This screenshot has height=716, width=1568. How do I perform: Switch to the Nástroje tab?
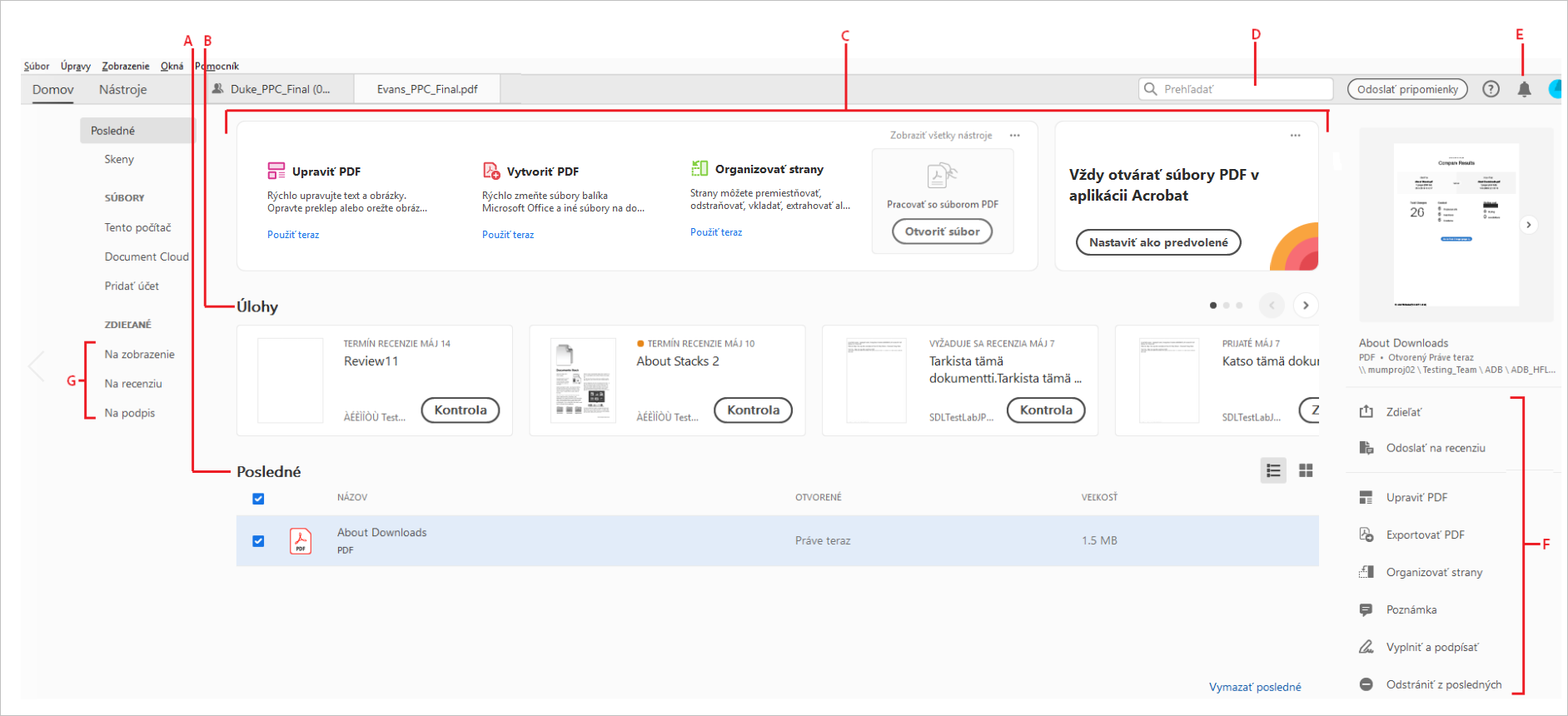click(x=122, y=89)
